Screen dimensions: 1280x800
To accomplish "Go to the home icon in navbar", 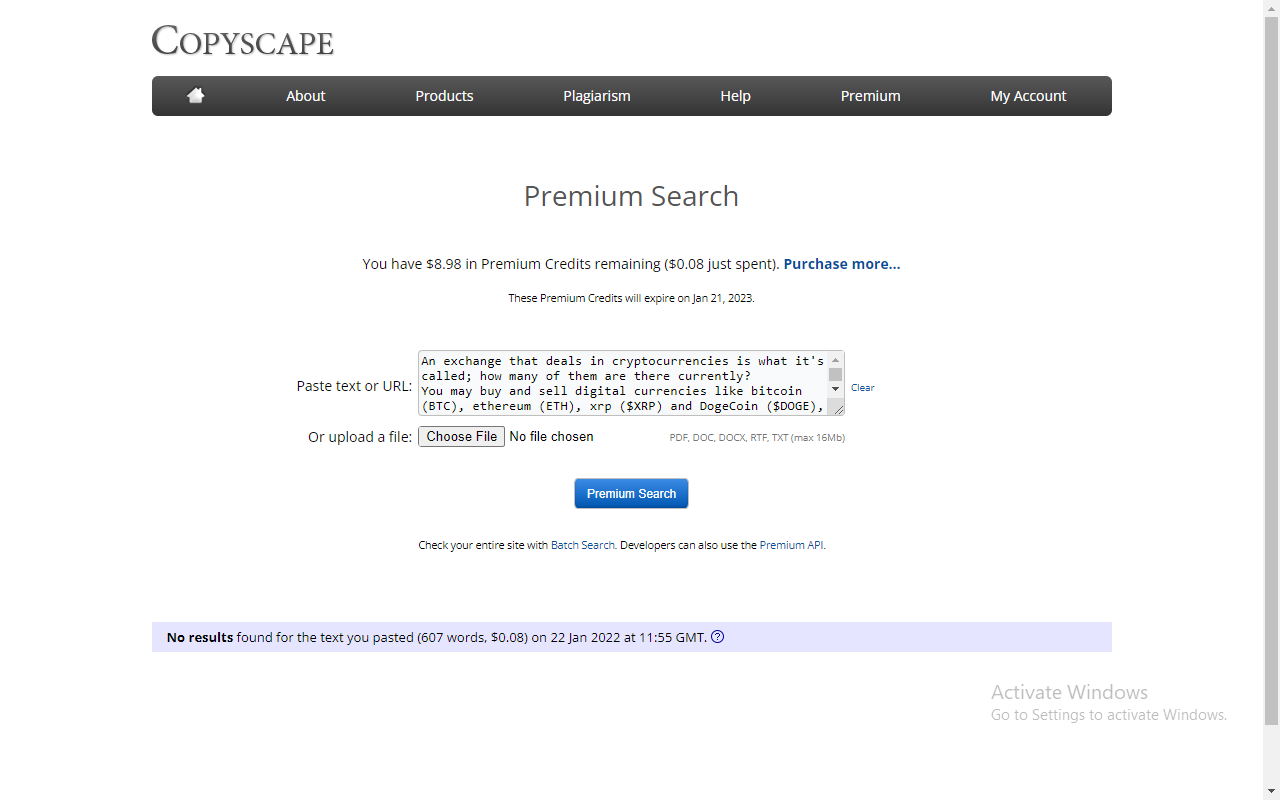I will click(x=196, y=96).
